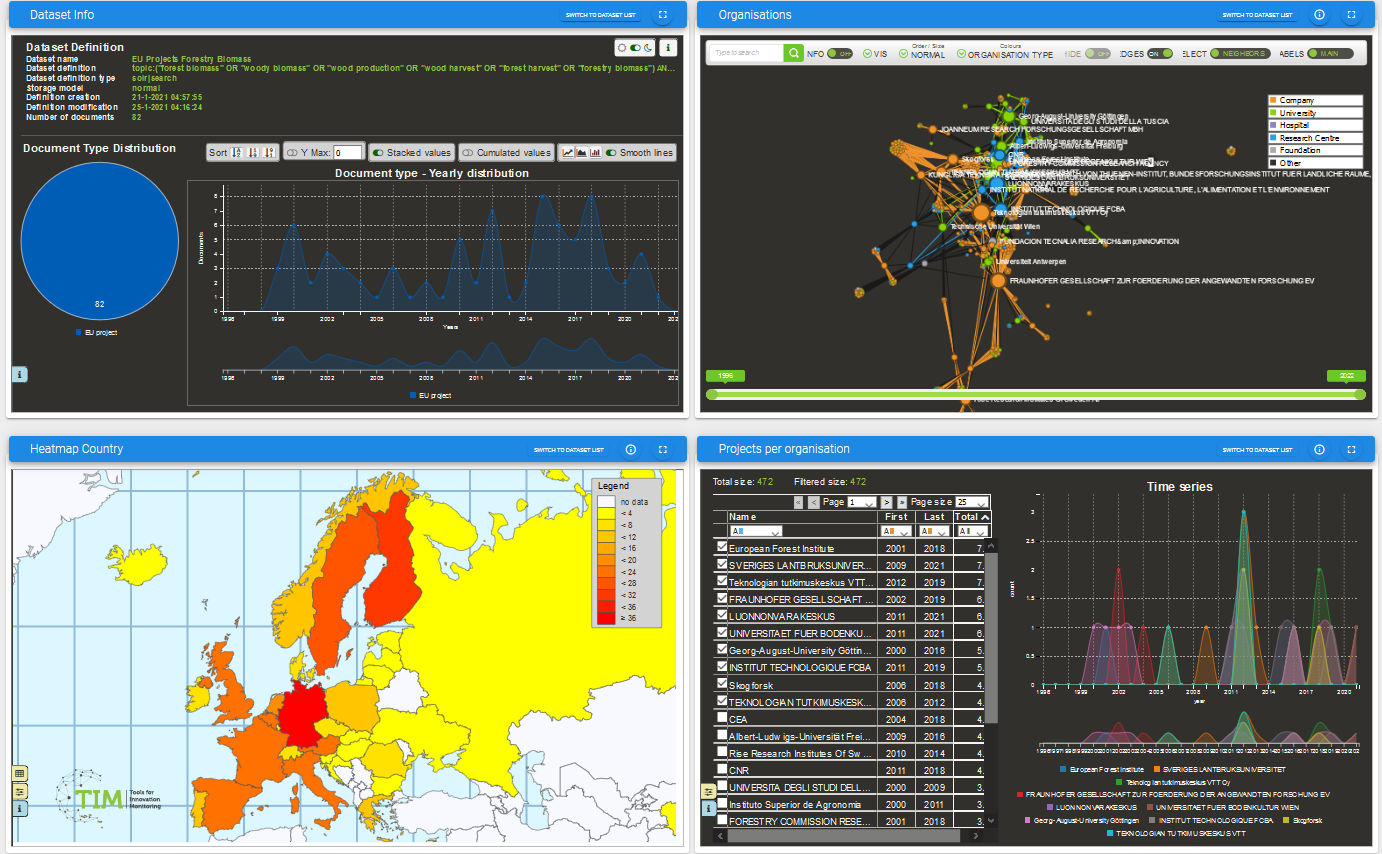Expand the Dataset Info panel to fullscreen
The image size is (1382, 854).
662,15
